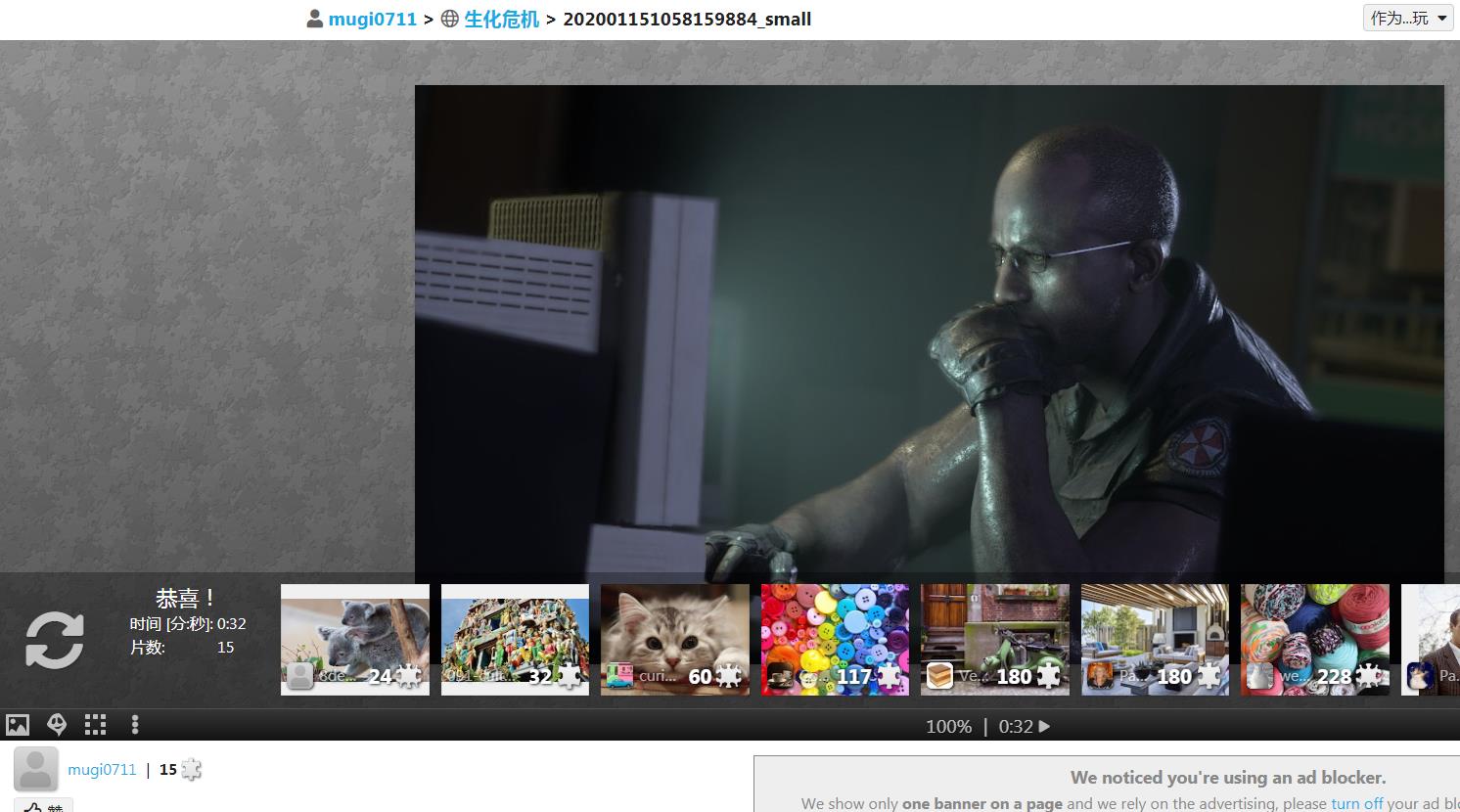Click the ghost image icon in toolbar
This screenshot has height=812, width=1460.
57,725
